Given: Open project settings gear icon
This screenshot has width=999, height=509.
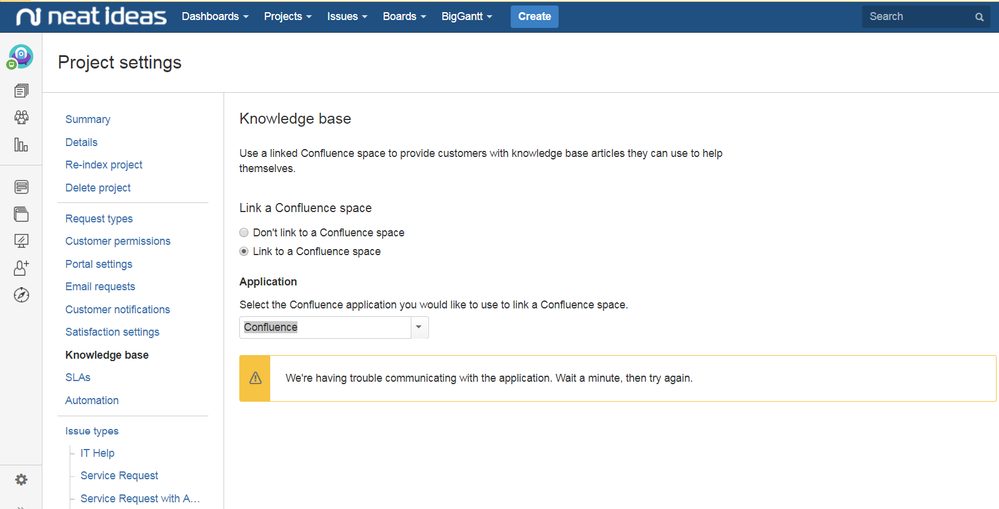Looking at the screenshot, I should 21,480.
